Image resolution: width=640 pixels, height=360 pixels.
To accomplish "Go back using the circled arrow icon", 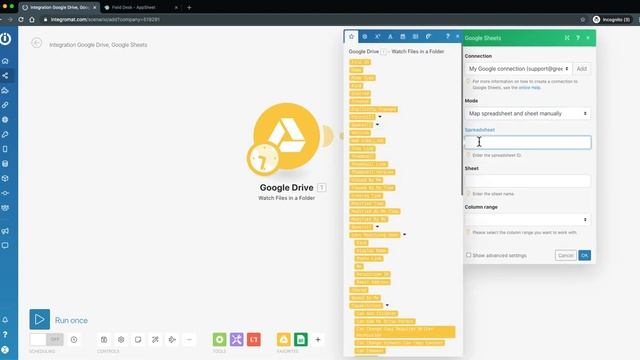I will [x=36, y=43].
